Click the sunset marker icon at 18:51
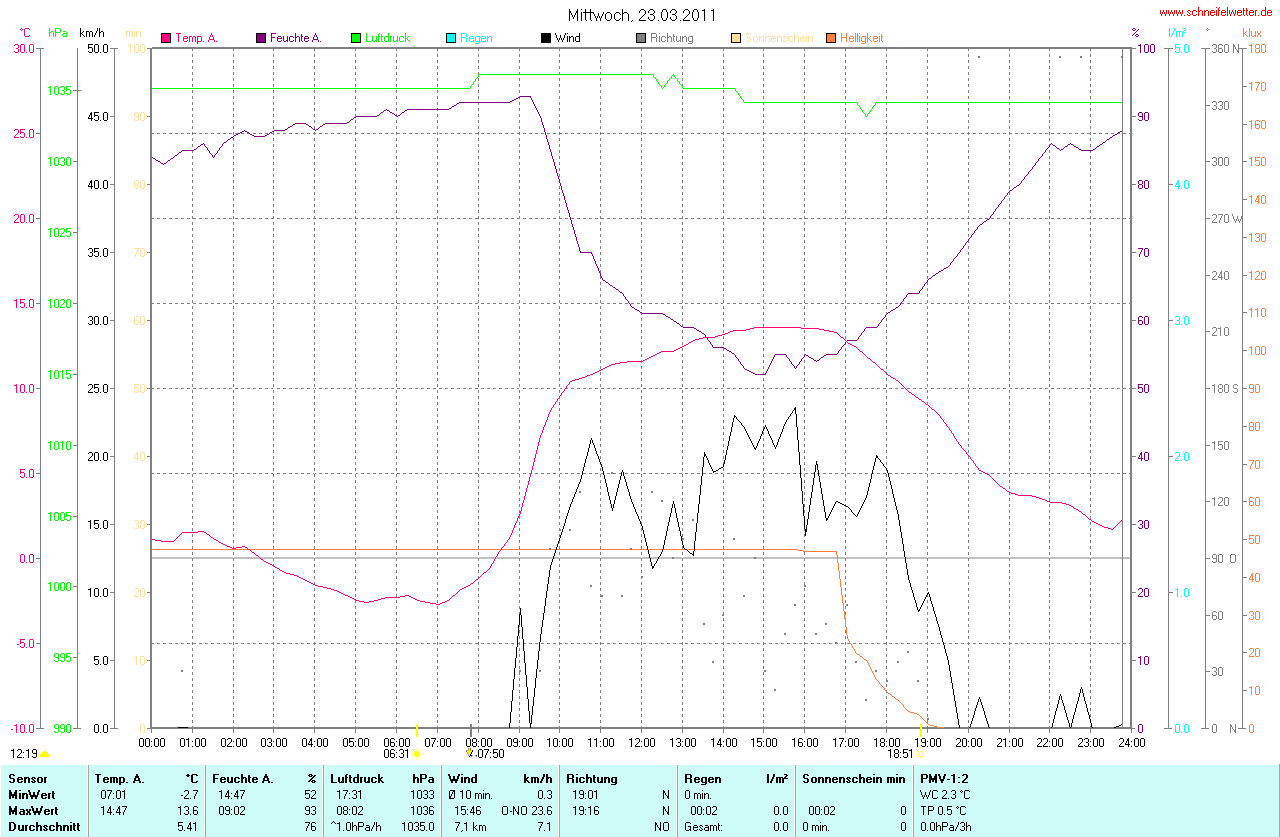The image size is (1280, 837). 920,754
